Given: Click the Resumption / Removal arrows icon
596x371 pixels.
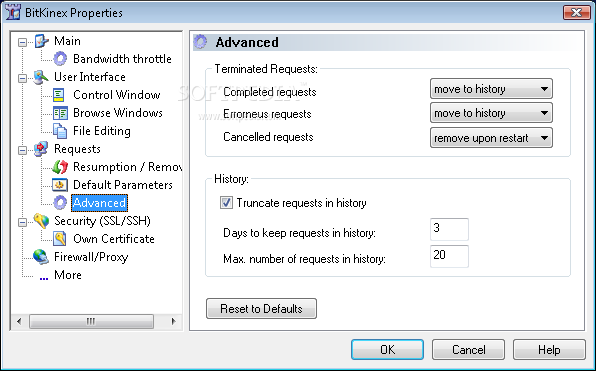Looking at the screenshot, I should [x=60, y=167].
